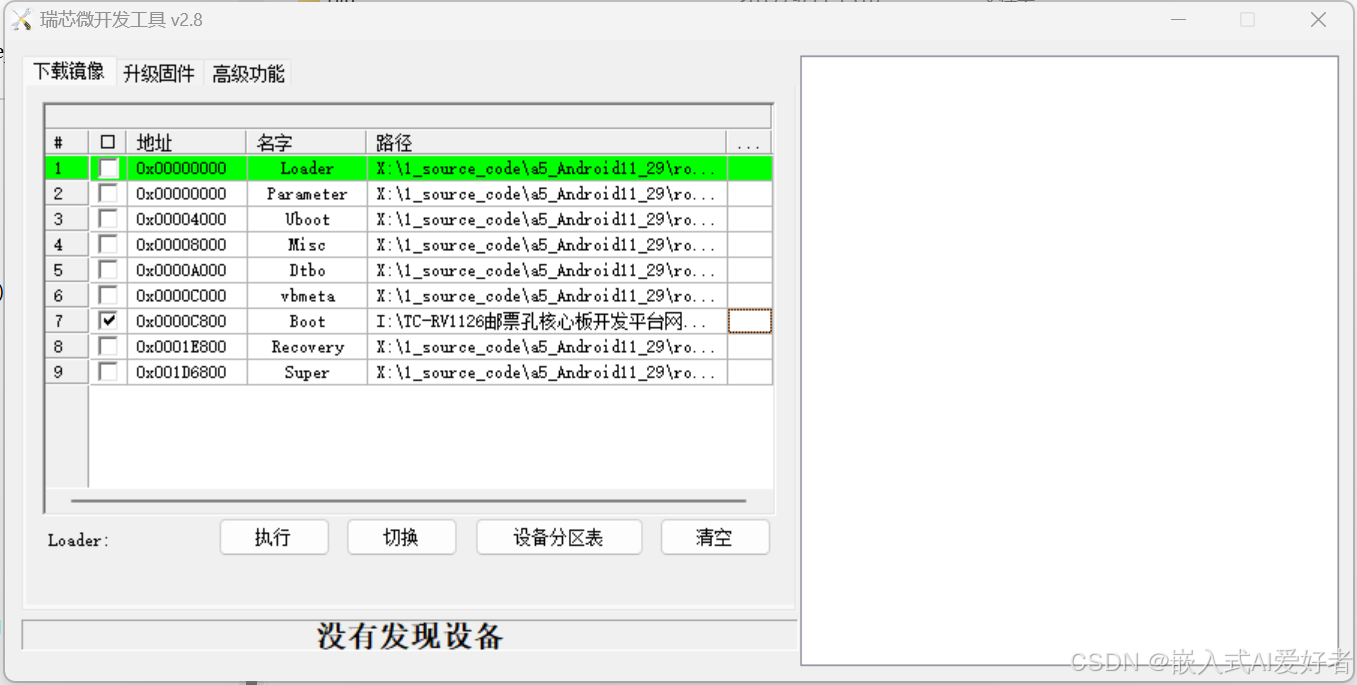The height and width of the screenshot is (685, 1357).
Task: Click the 瑞芯微开发工具 title bar icon
Action: (20, 19)
